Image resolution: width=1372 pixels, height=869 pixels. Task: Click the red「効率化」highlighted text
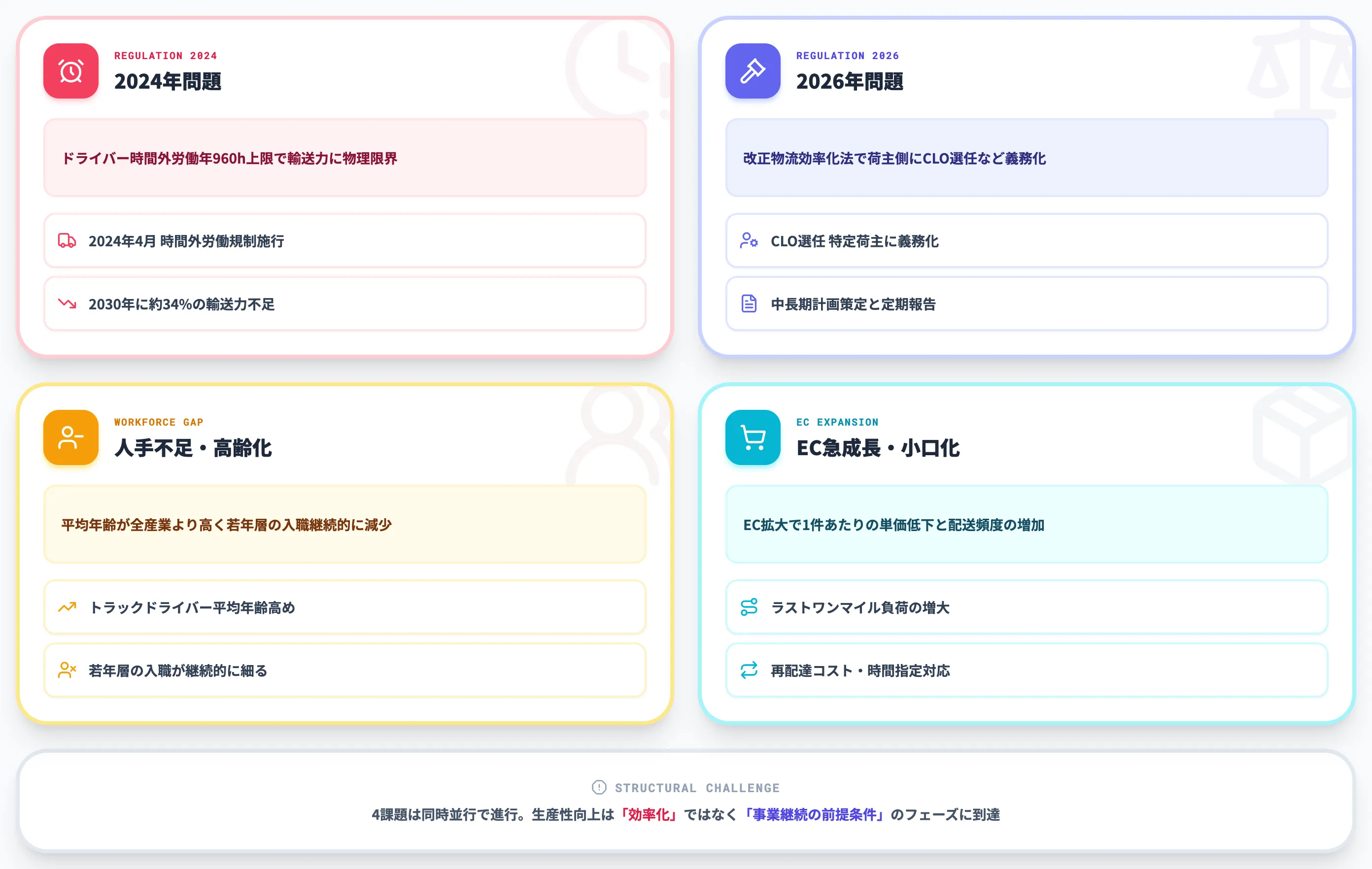pyautogui.click(x=649, y=815)
